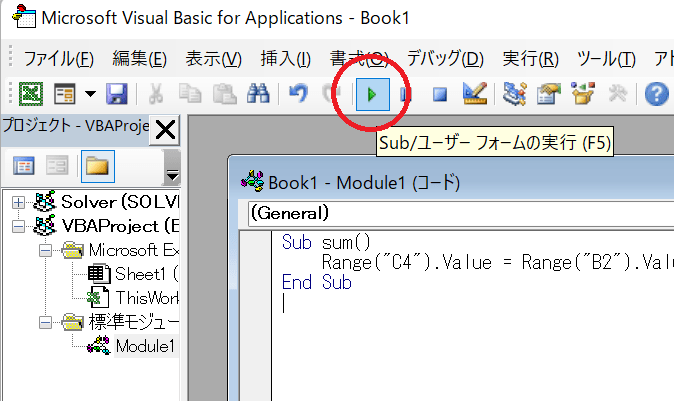This screenshot has height=401, width=674.
Task: Open Project Explorer icon in toolbar
Action: 515,95
